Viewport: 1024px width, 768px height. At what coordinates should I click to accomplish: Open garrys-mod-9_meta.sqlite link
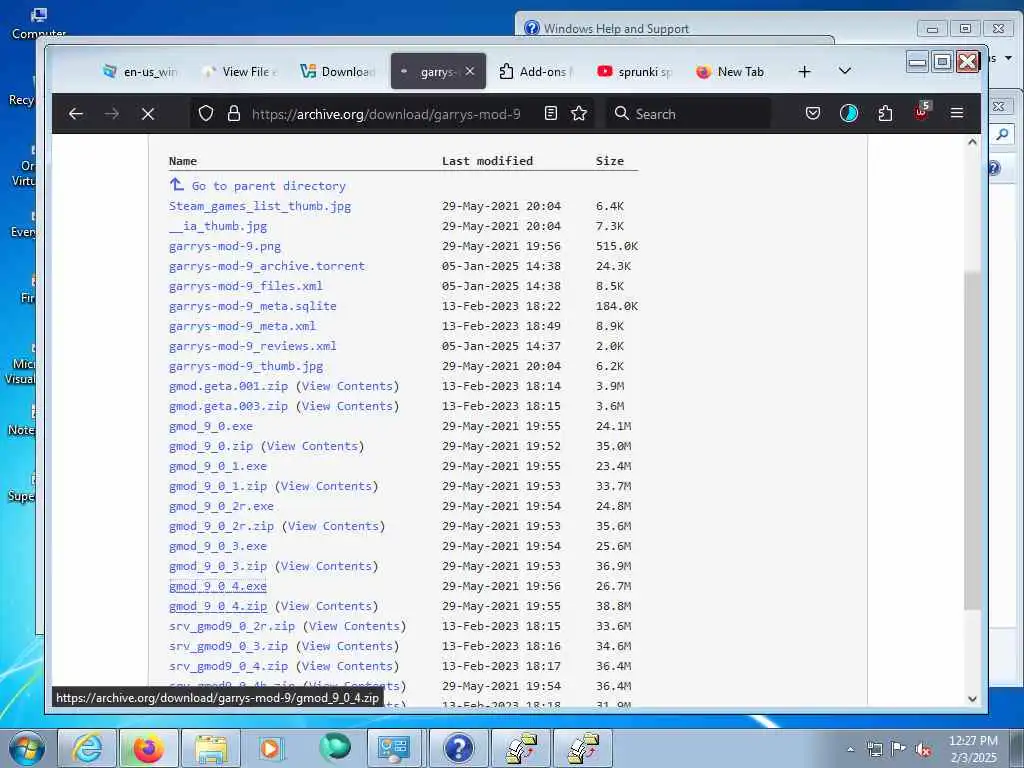click(x=253, y=306)
